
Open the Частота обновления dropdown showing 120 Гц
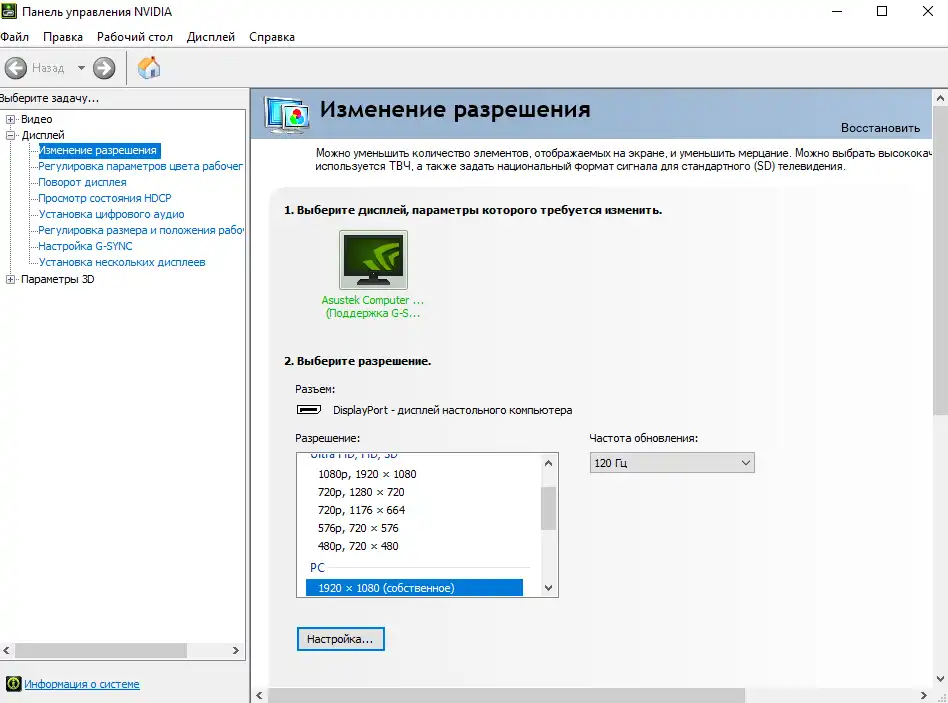(x=672, y=463)
